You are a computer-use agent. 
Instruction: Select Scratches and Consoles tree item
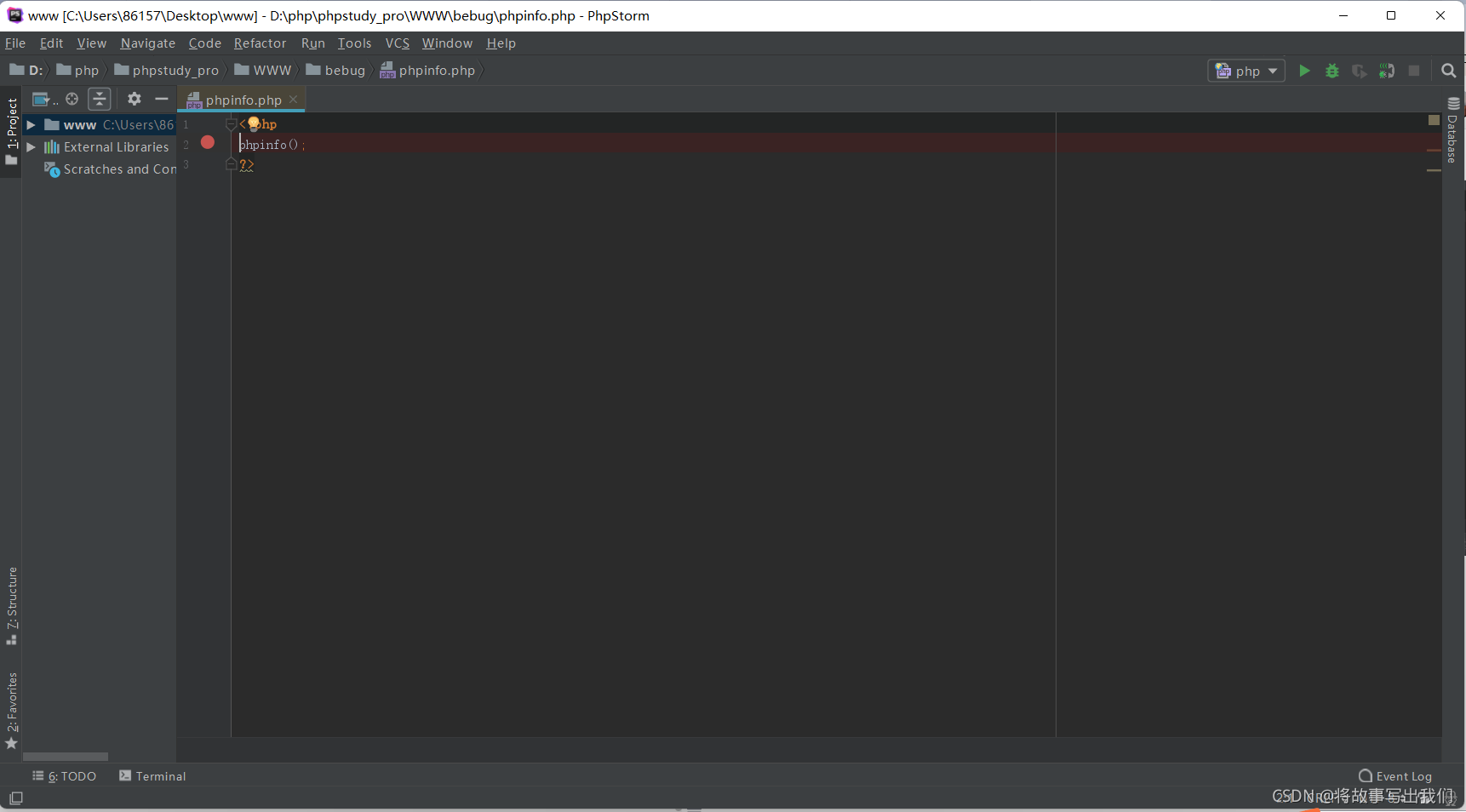click(110, 169)
